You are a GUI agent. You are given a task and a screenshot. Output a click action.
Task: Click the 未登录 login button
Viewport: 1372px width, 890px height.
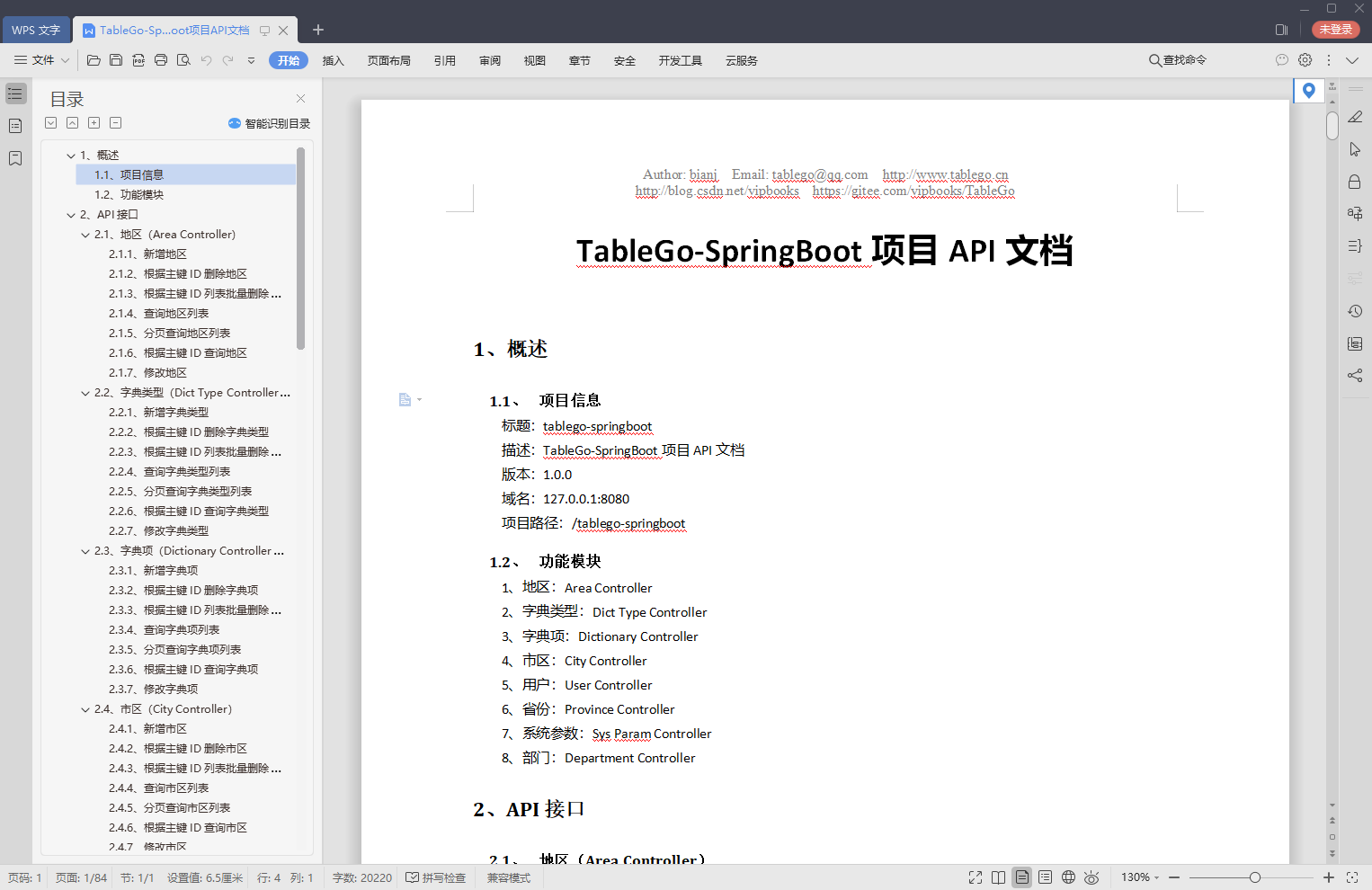[1335, 30]
